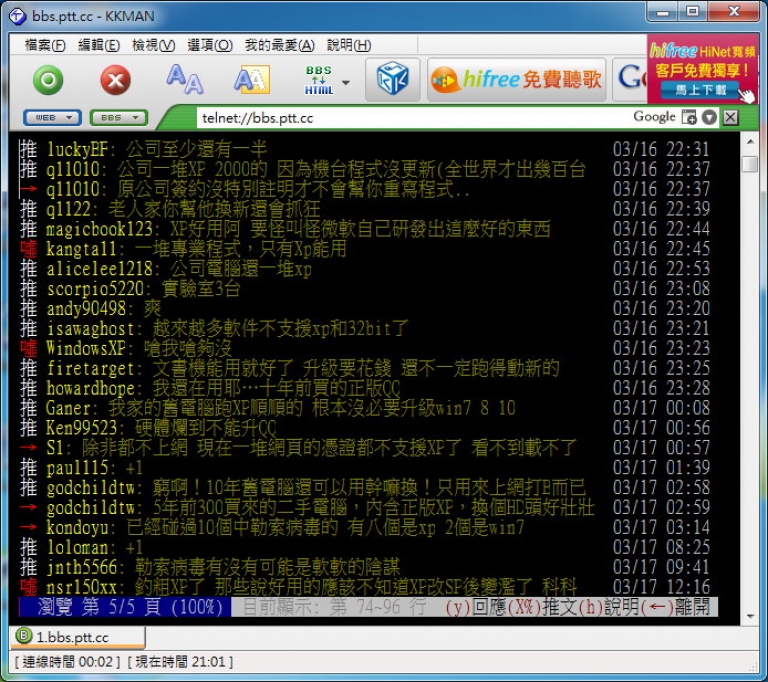This screenshot has height=682, width=768.
Task: Click the q1122 comment line
Action: (364, 209)
